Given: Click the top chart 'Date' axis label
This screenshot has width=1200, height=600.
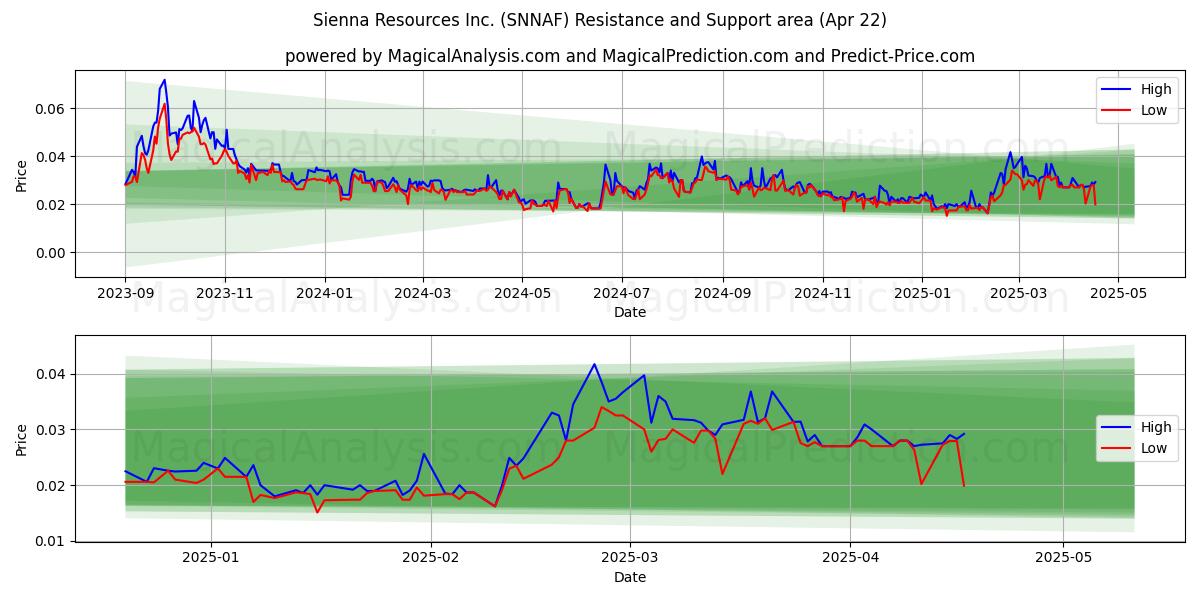Looking at the screenshot, I should coord(630,312).
